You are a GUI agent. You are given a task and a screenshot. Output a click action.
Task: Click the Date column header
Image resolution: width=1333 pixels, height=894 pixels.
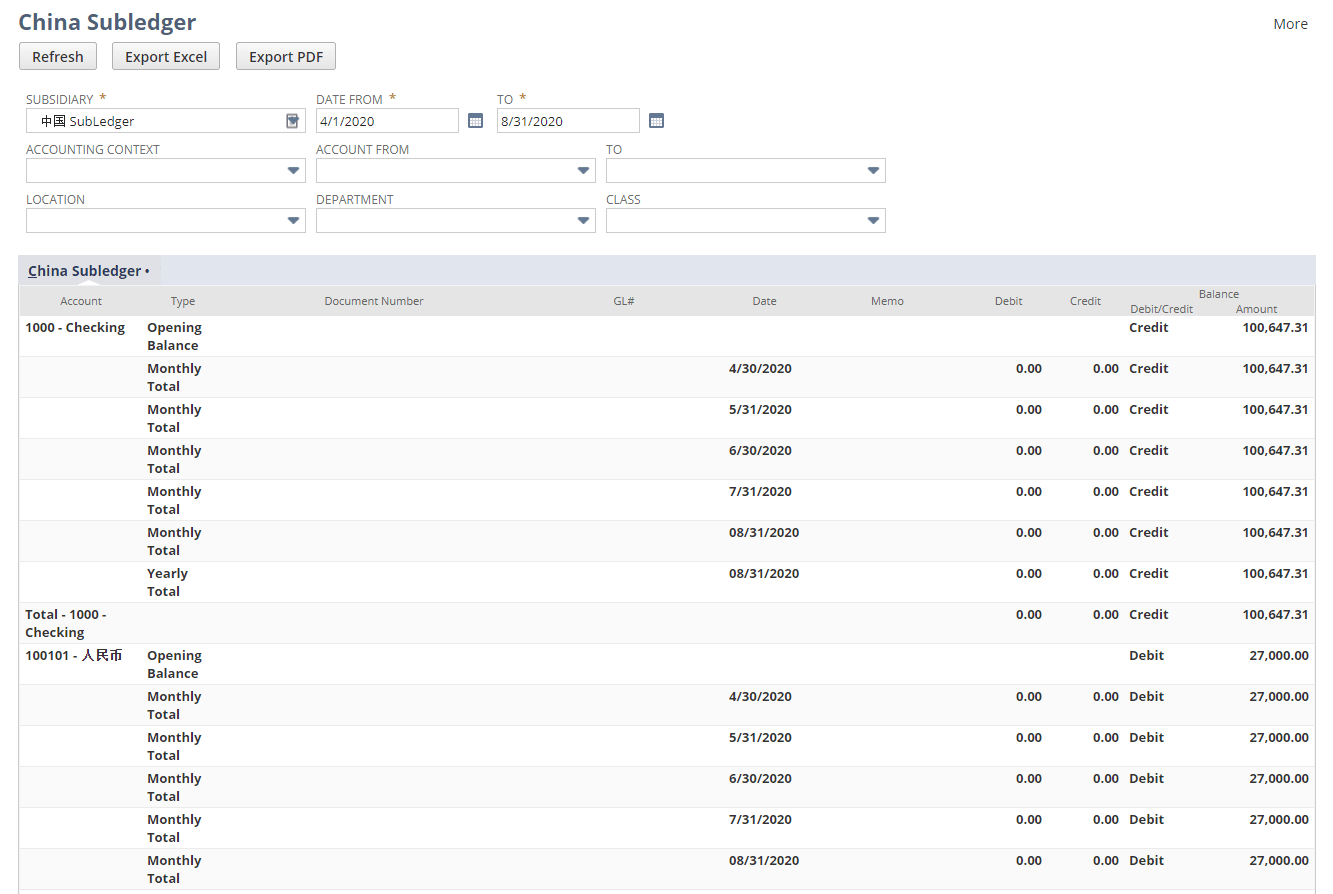tap(764, 301)
